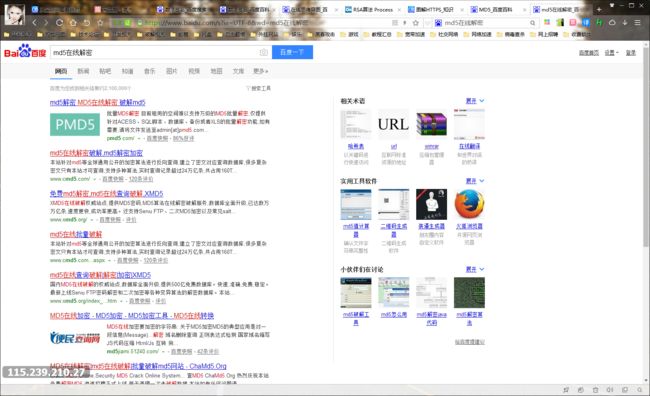Click the green H extension icon
This screenshot has width=650, height=396.
pyautogui.click(x=599, y=23)
